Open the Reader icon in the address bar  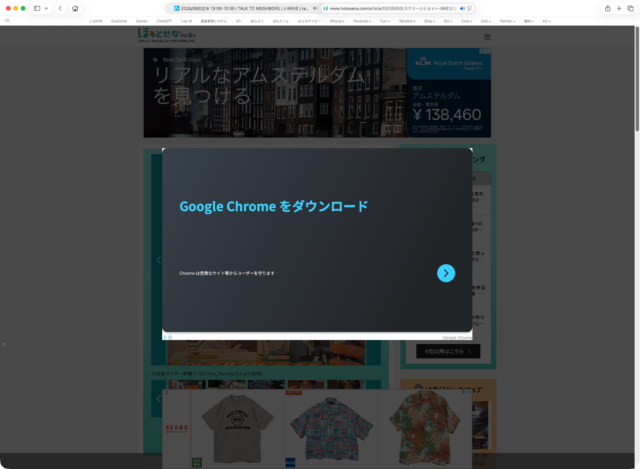469,8
